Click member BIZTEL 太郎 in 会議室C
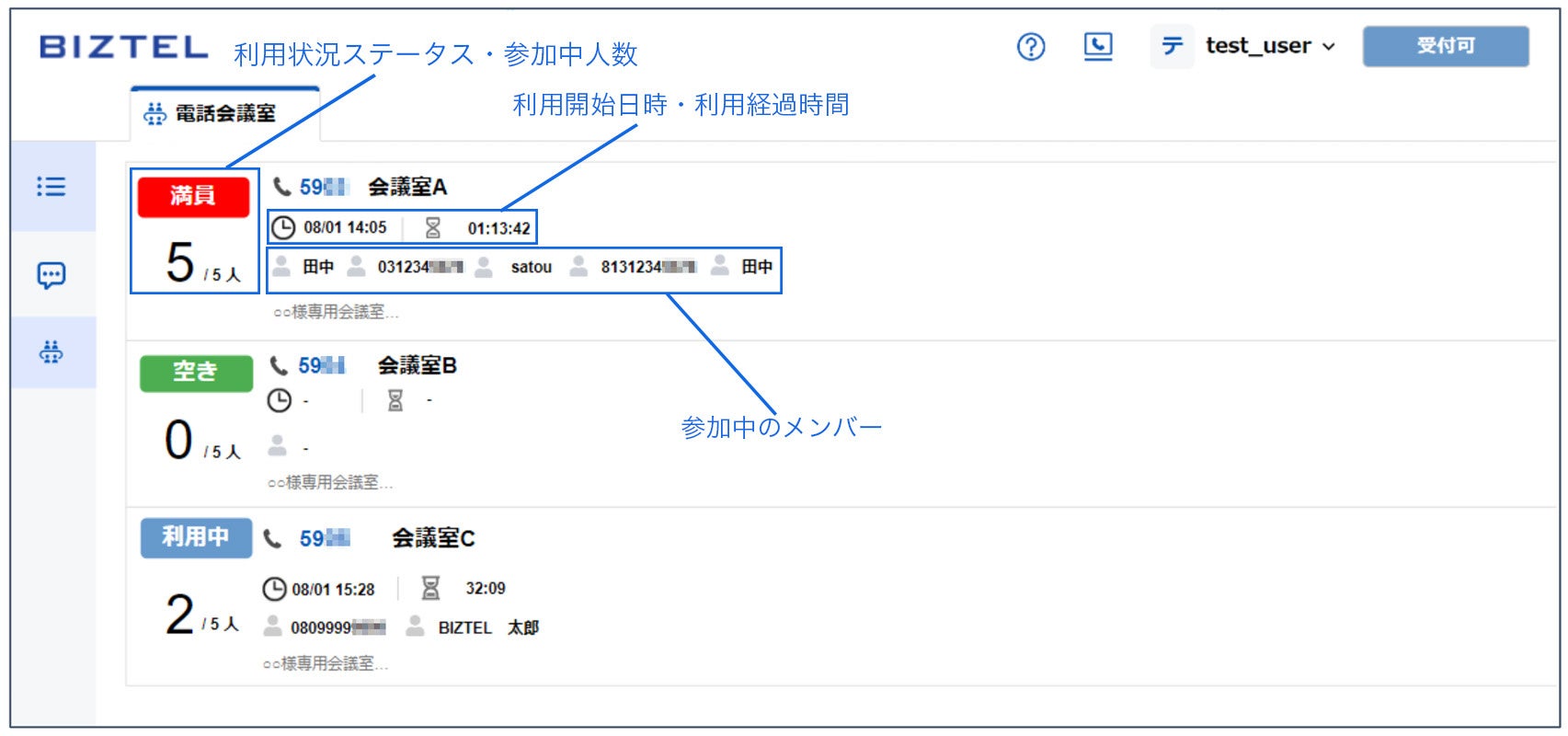1568x736 pixels. (x=488, y=627)
